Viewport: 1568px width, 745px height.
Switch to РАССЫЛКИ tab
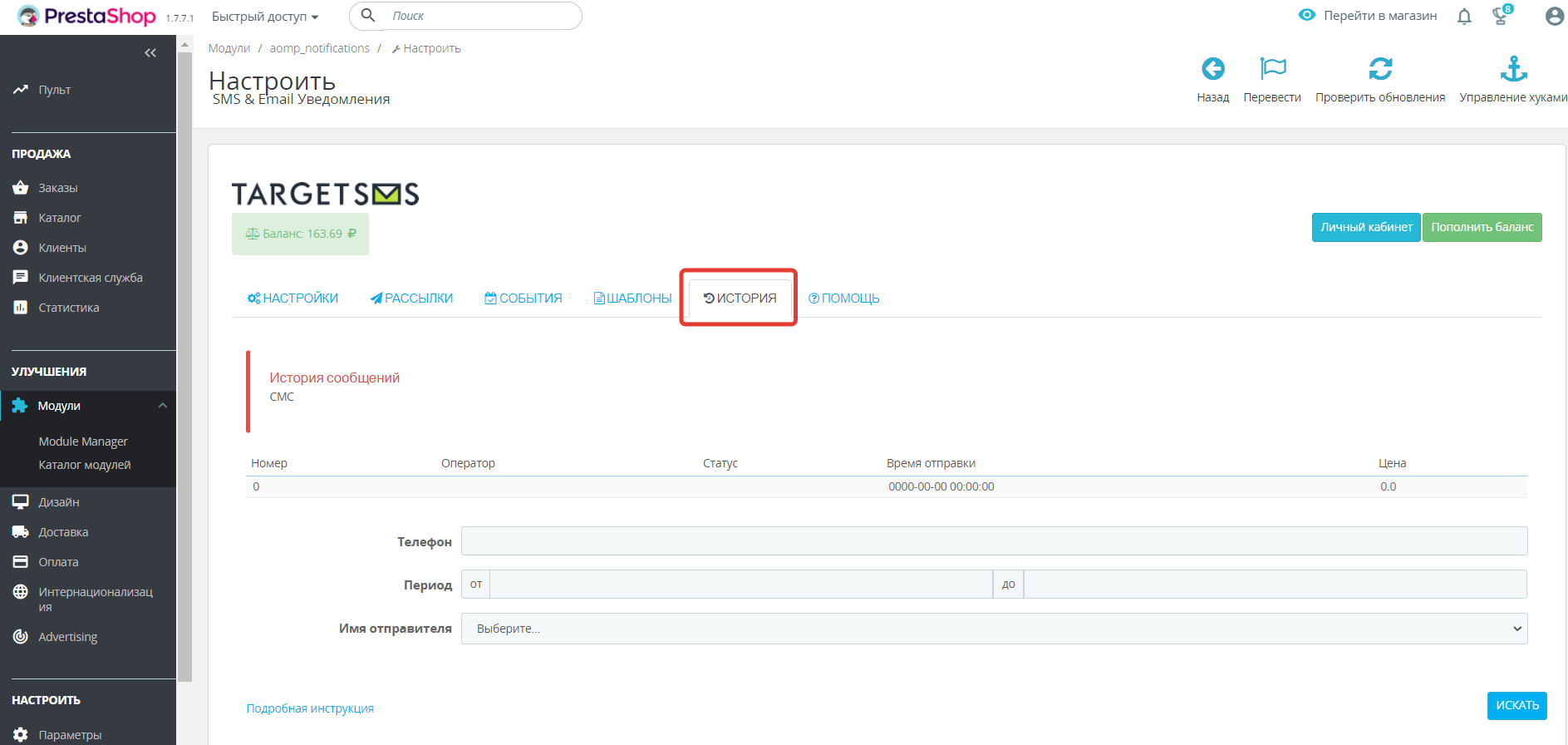point(411,298)
